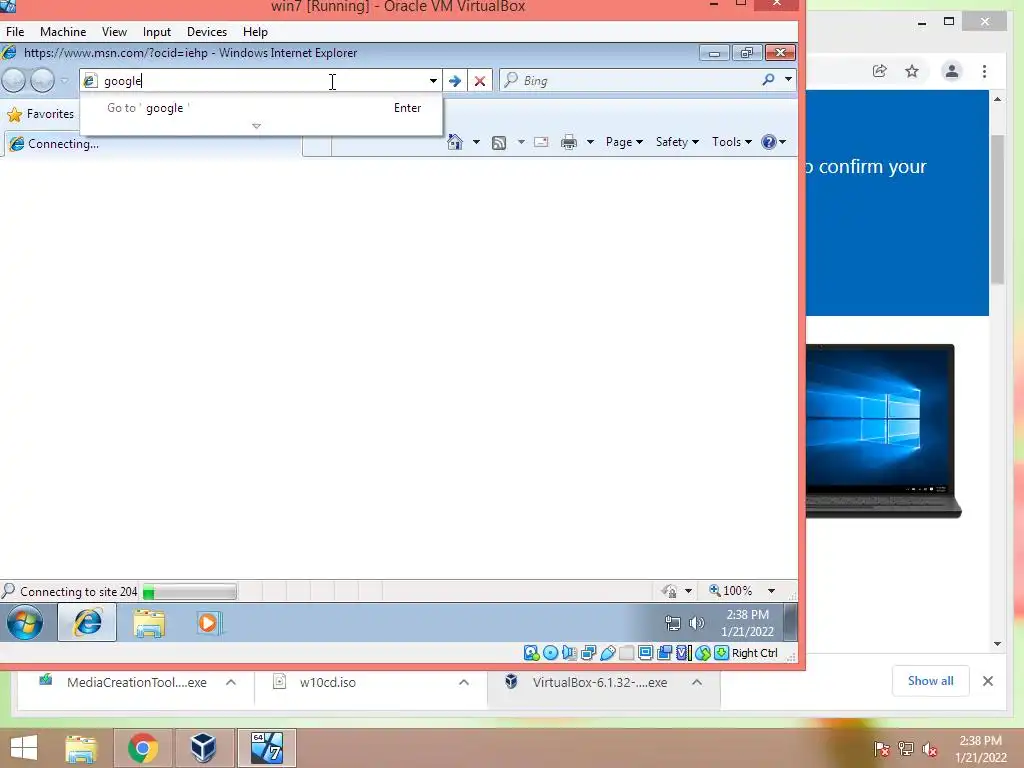Open VirtualBox Input menu
This screenshot has height=768, width=1024.
pos(157,31)
